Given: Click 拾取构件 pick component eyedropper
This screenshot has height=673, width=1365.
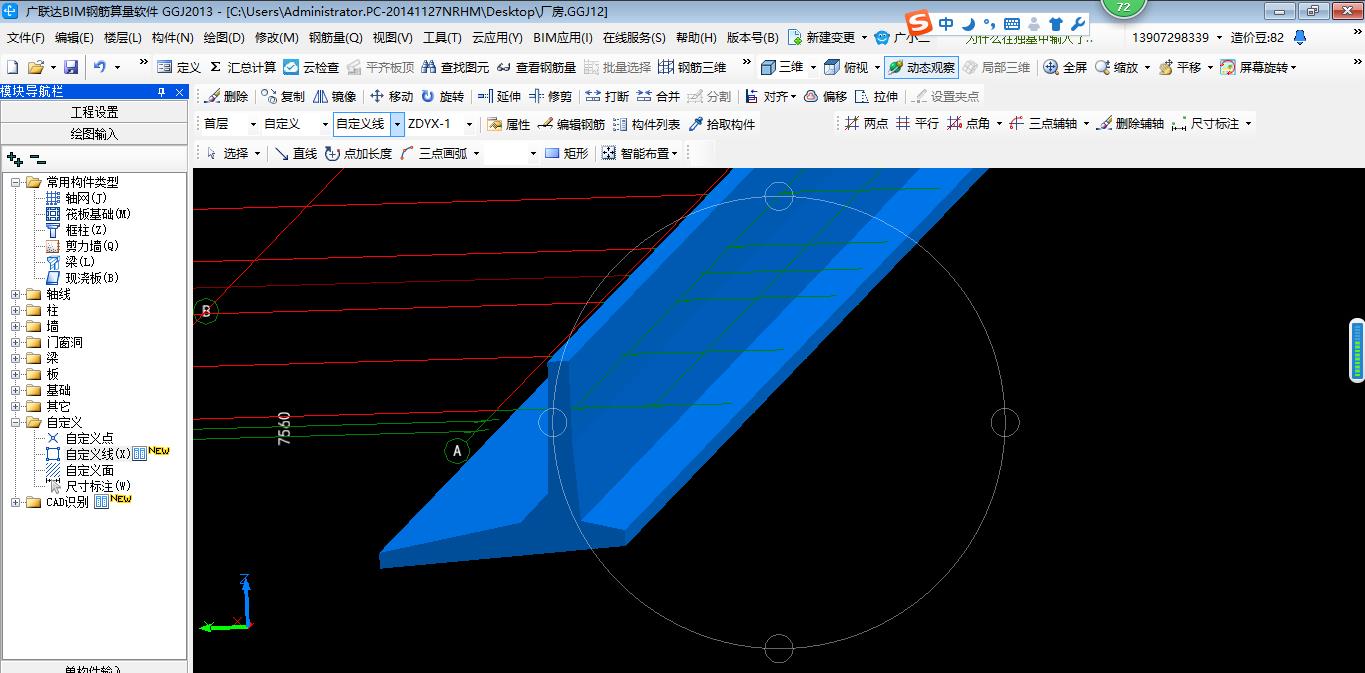Looking at the screenshot, I should point(722,124).
